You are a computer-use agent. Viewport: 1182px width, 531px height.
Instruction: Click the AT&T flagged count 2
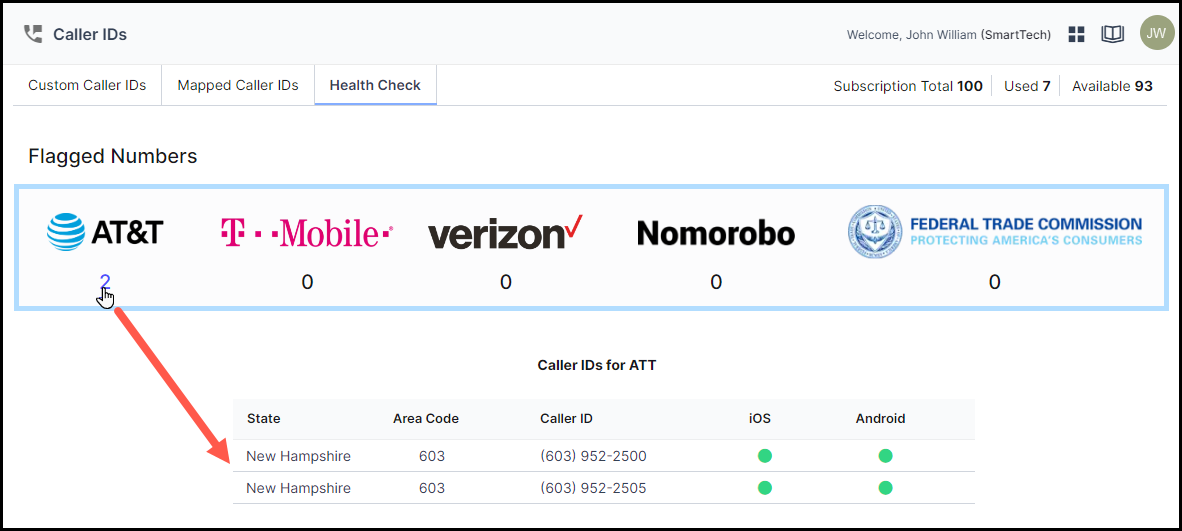105,282
